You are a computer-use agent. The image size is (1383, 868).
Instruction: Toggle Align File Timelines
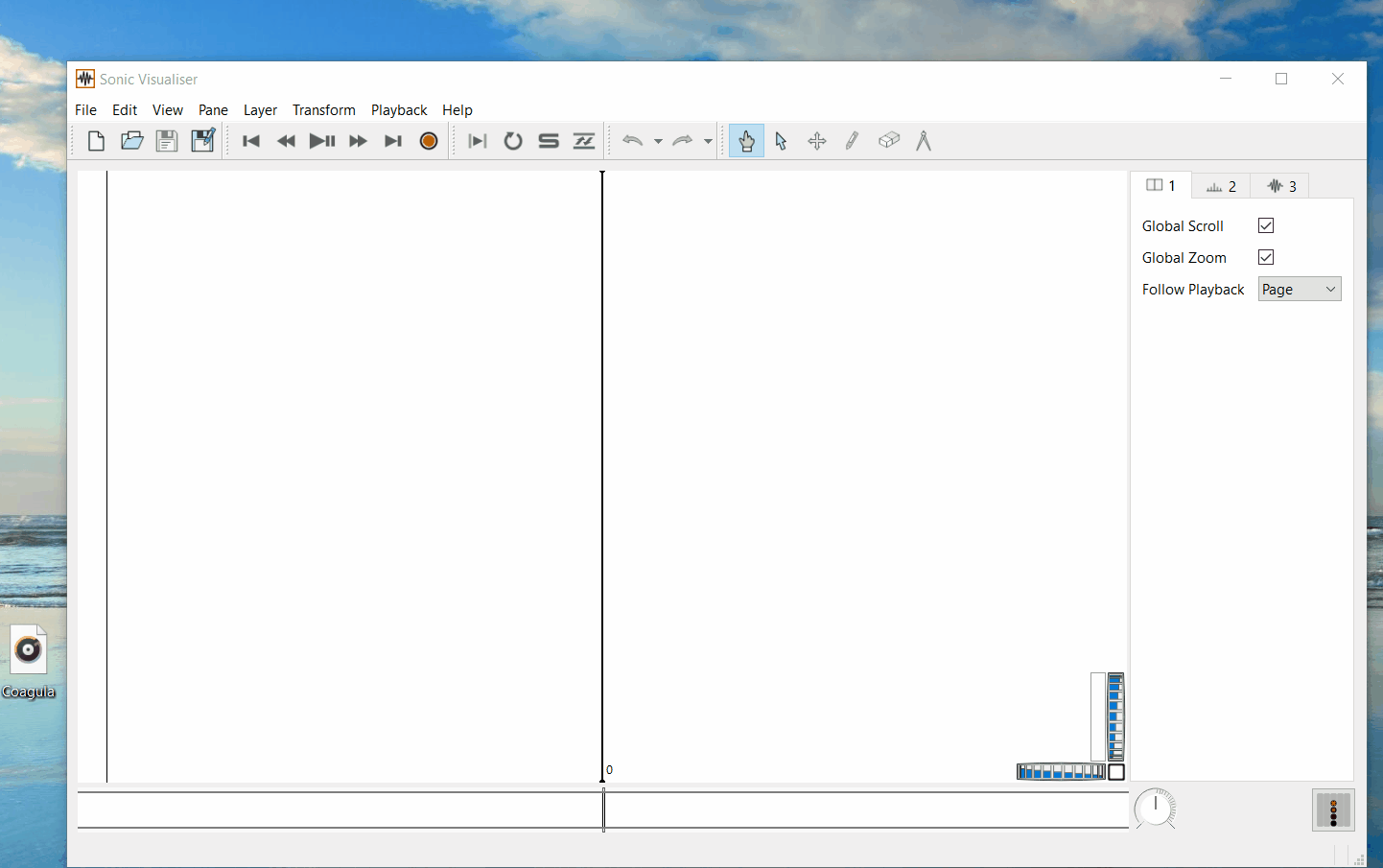(x=584, y=141)
